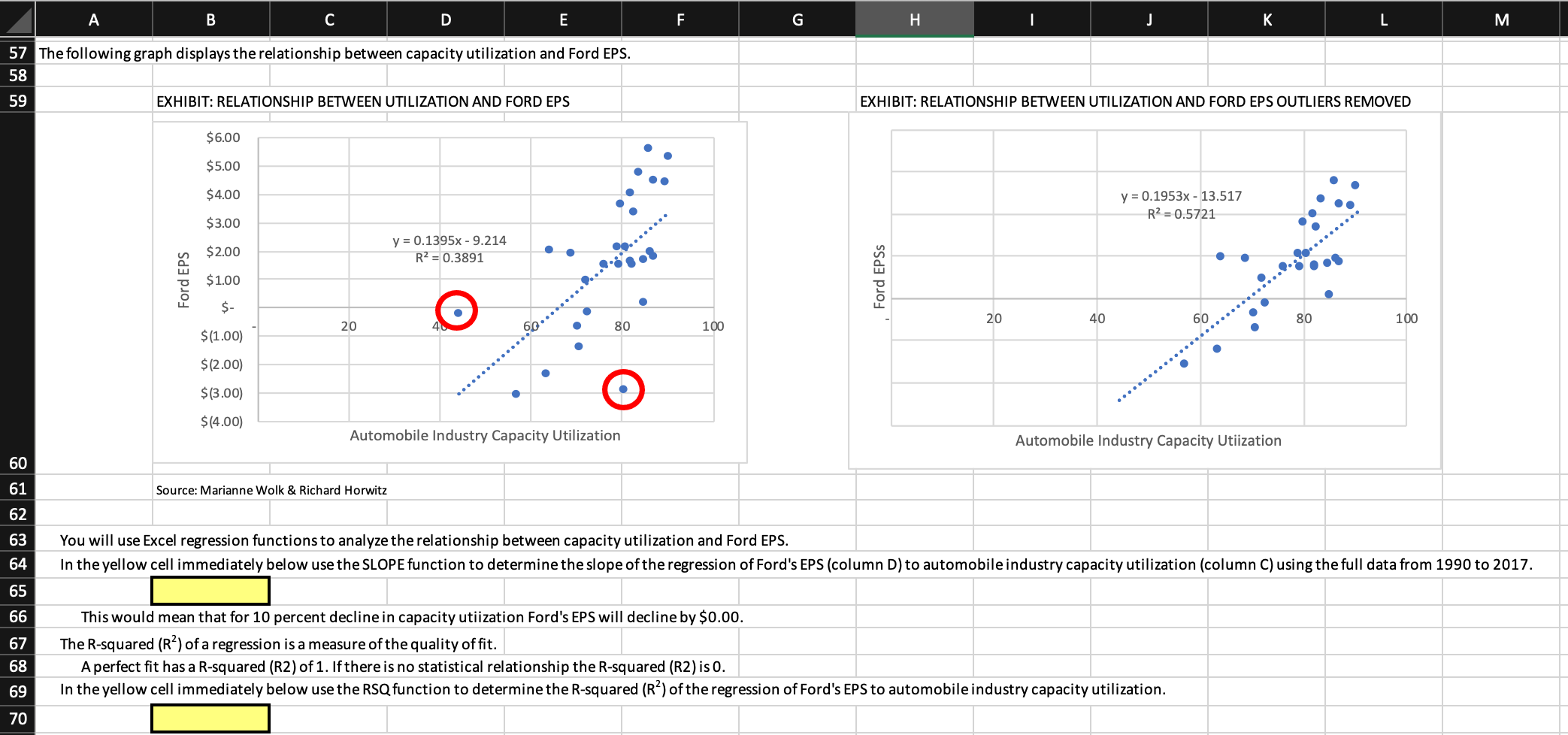1568x735 pixels.
Task: Select column G header
Action: pos(798,20)
